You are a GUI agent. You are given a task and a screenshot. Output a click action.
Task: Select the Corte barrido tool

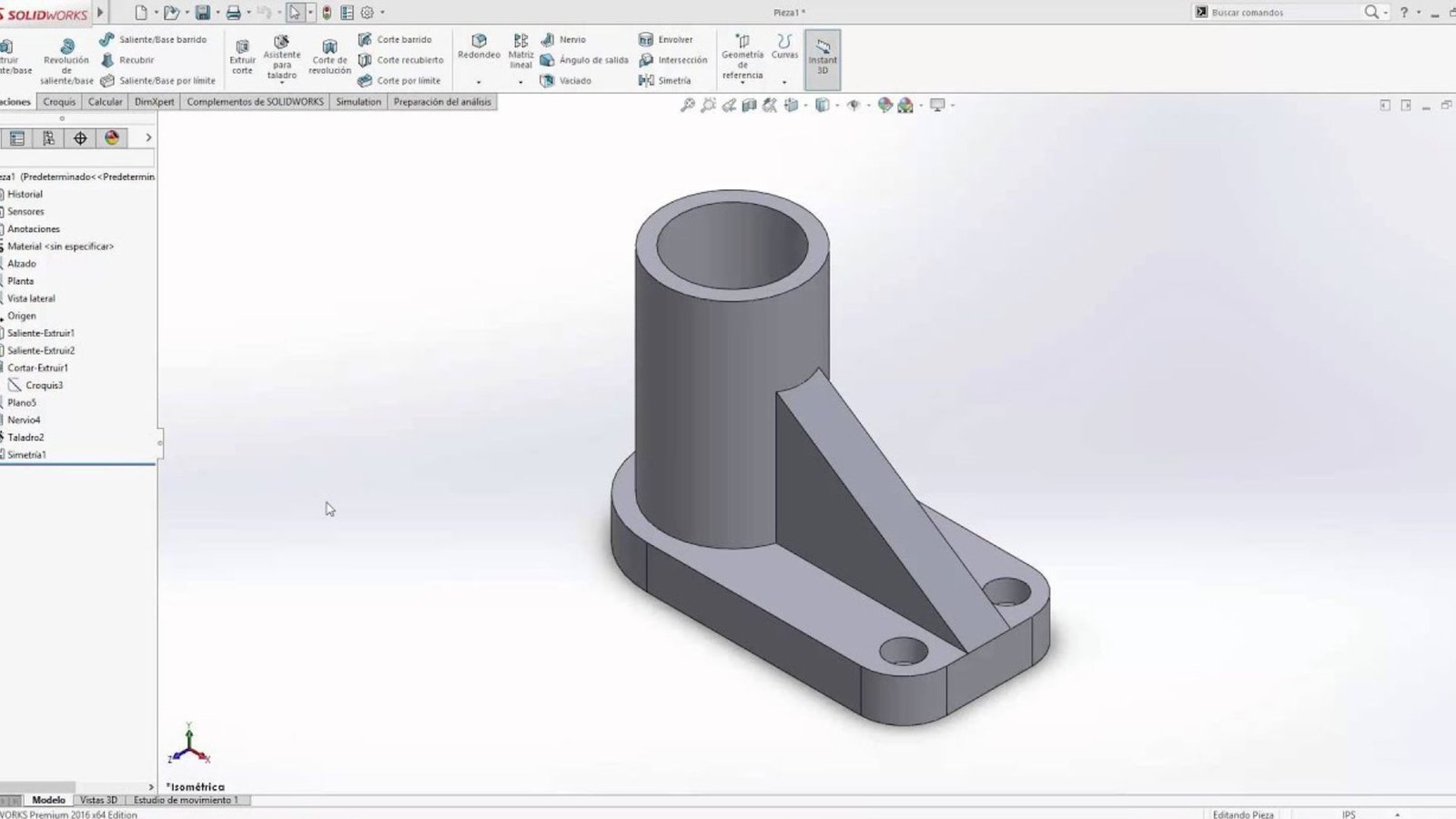click(395, 39)
